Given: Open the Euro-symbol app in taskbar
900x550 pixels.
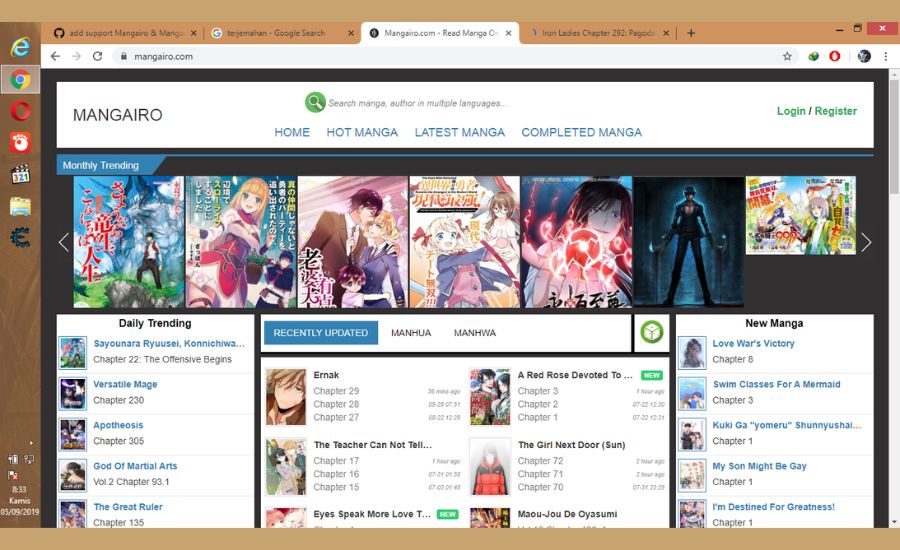Looking at the screenshot, I should click(x=20, y=237).
